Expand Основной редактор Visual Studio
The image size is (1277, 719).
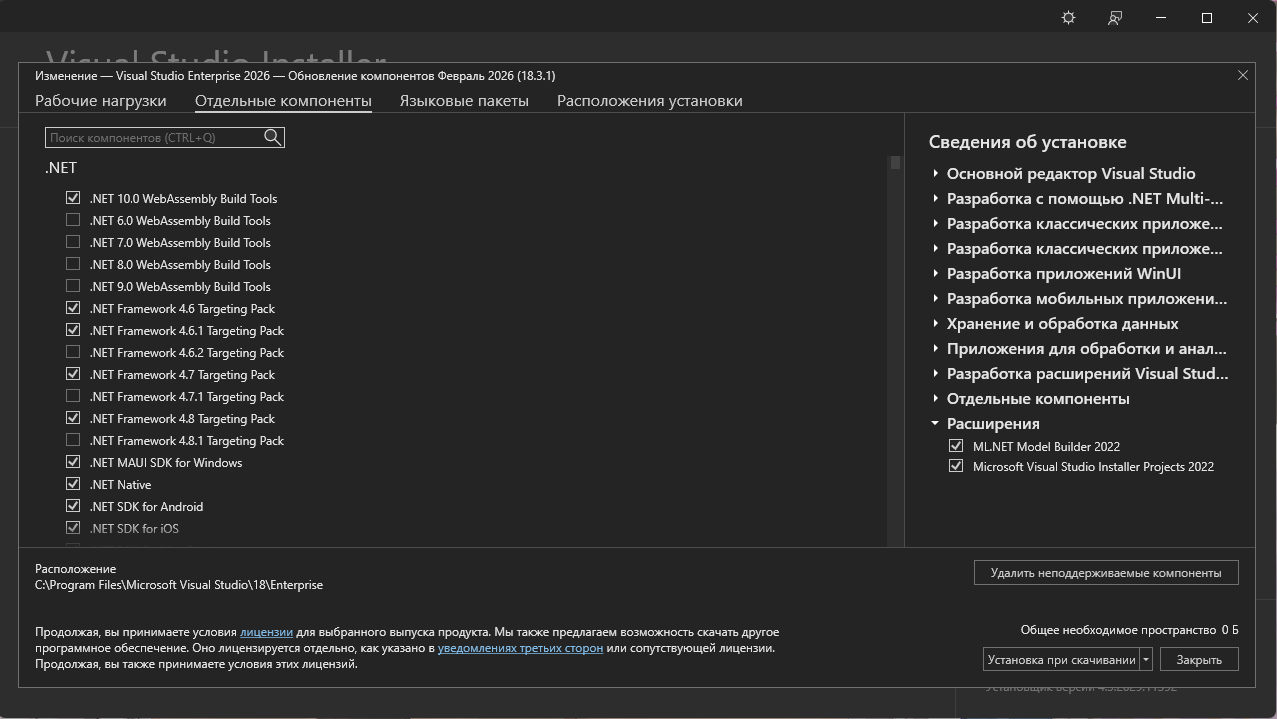click(x=935, y=174)
